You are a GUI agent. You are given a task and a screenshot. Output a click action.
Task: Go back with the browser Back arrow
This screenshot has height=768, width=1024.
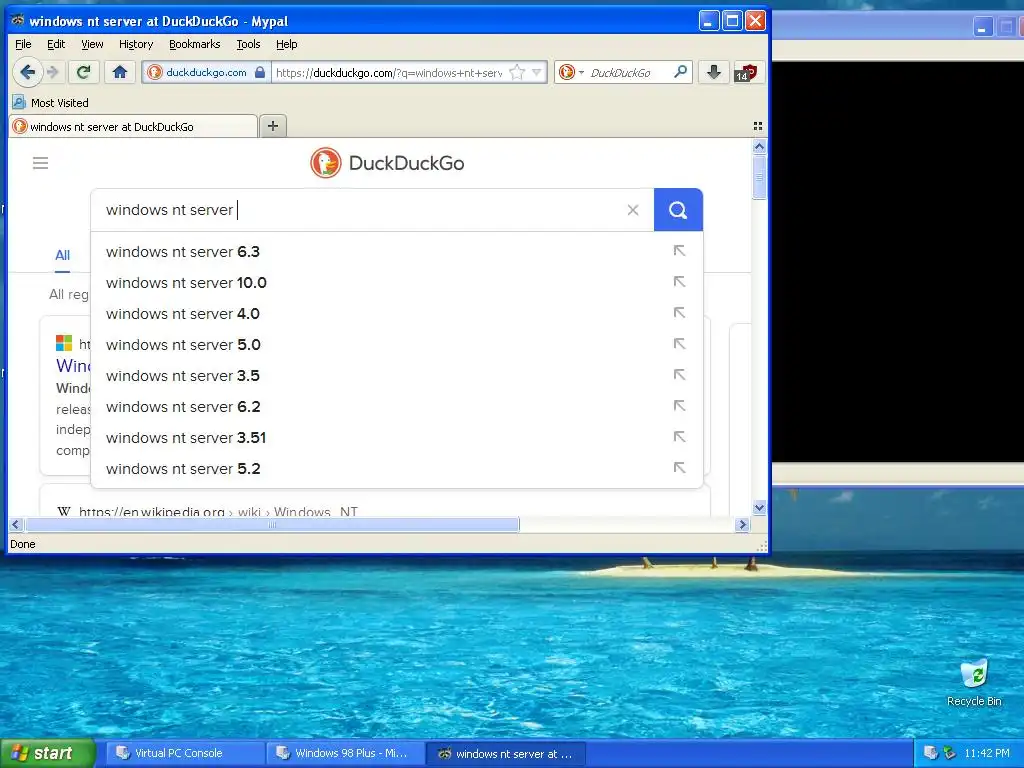(27, 72)
